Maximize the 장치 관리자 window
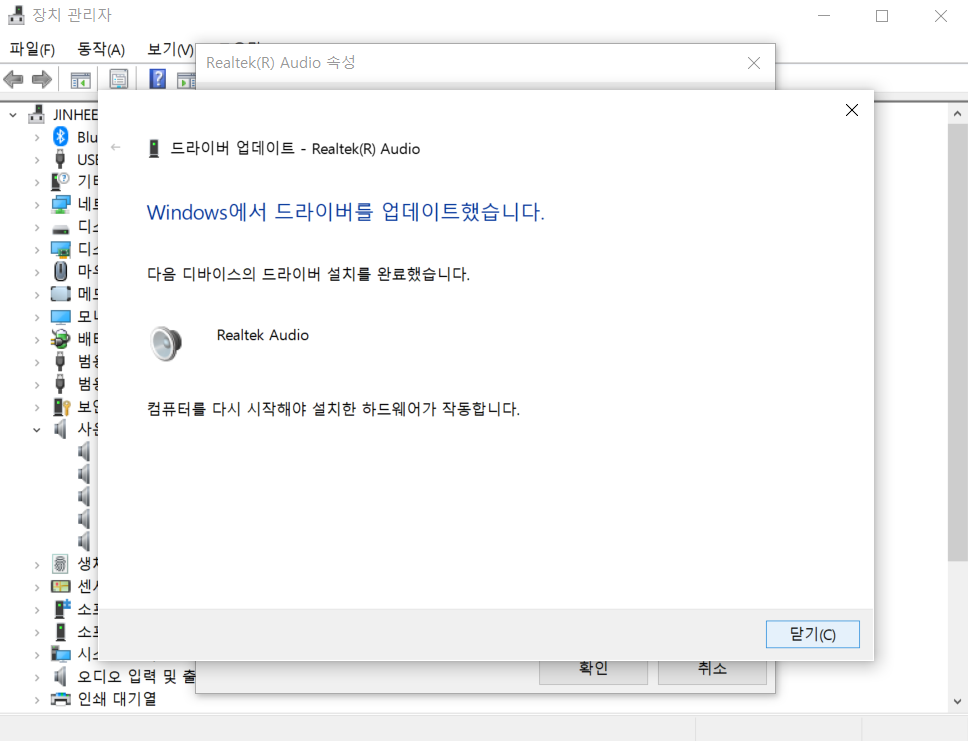Image resolution: width=968 pixels, height=741 pixels. pos(882,16)
